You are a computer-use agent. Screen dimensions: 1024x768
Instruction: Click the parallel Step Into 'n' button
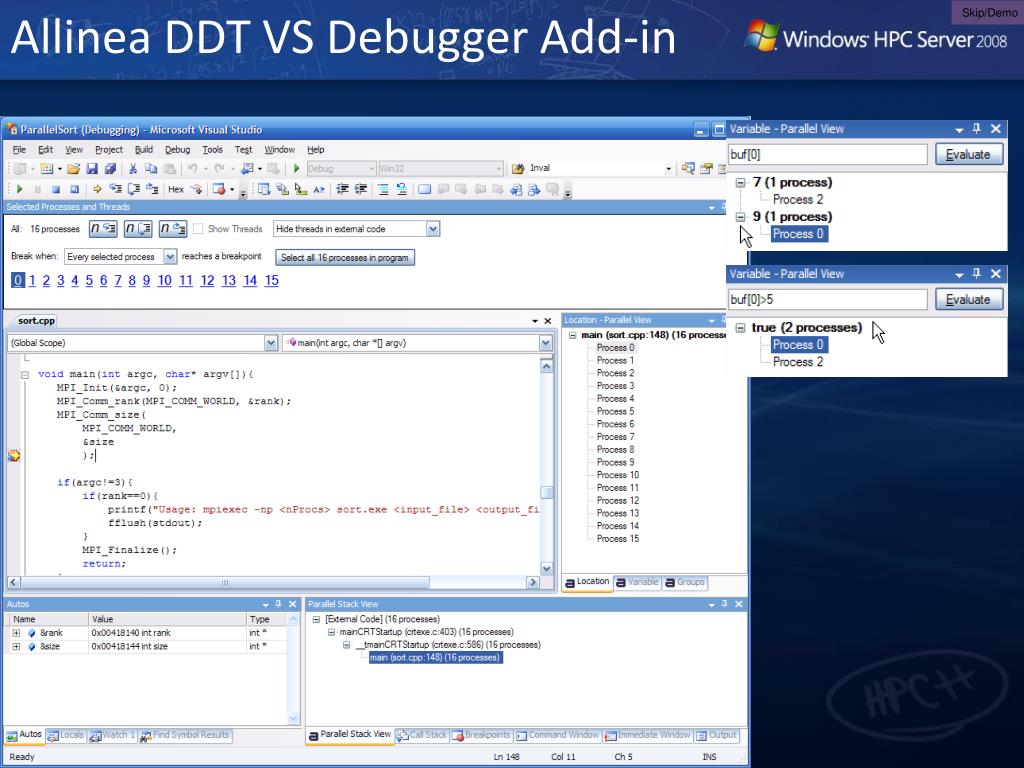103,229
